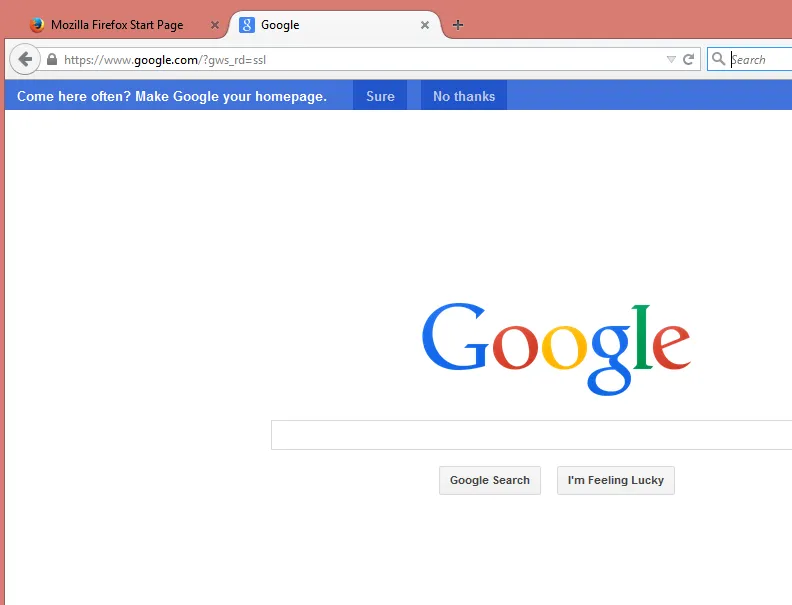
Task: Close the Google tab
Action: click(x=425, y=25)
